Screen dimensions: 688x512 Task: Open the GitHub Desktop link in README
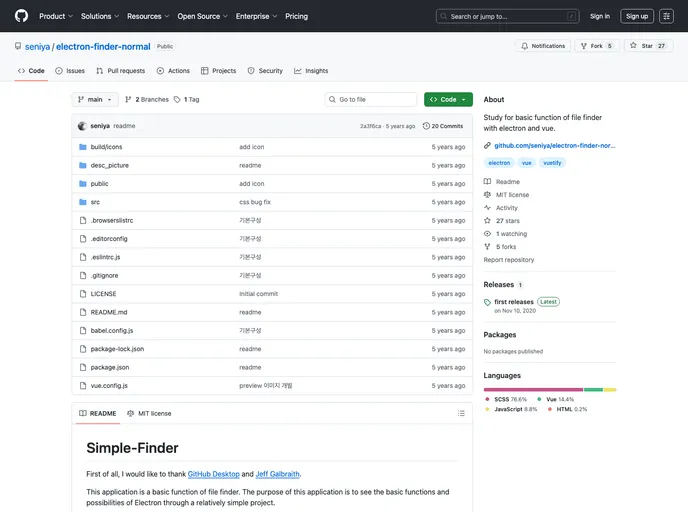(x=213, y=474)
